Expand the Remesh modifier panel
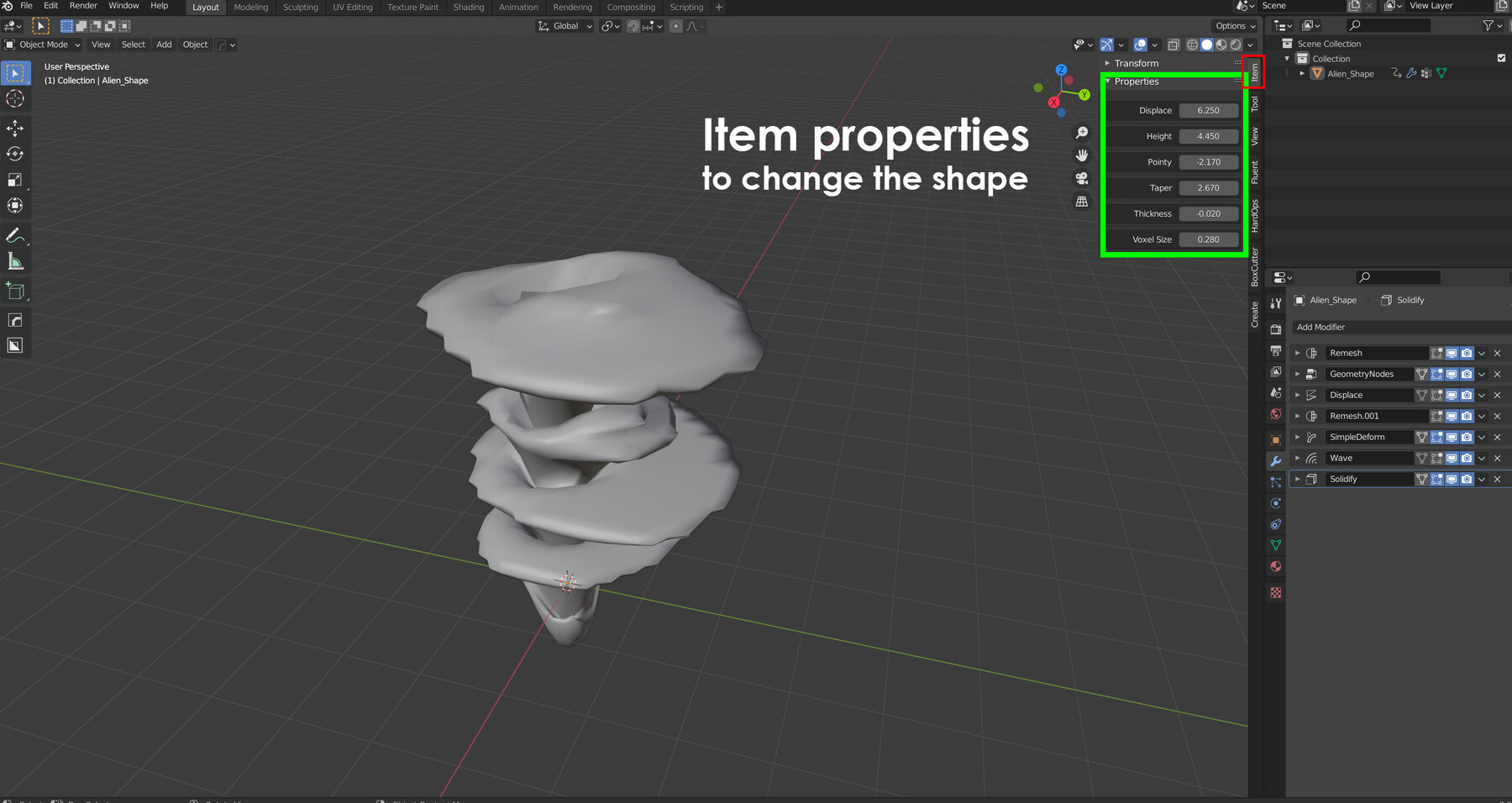The height and width of the screenshot is (803, 1512). (x=1297, y=353)
